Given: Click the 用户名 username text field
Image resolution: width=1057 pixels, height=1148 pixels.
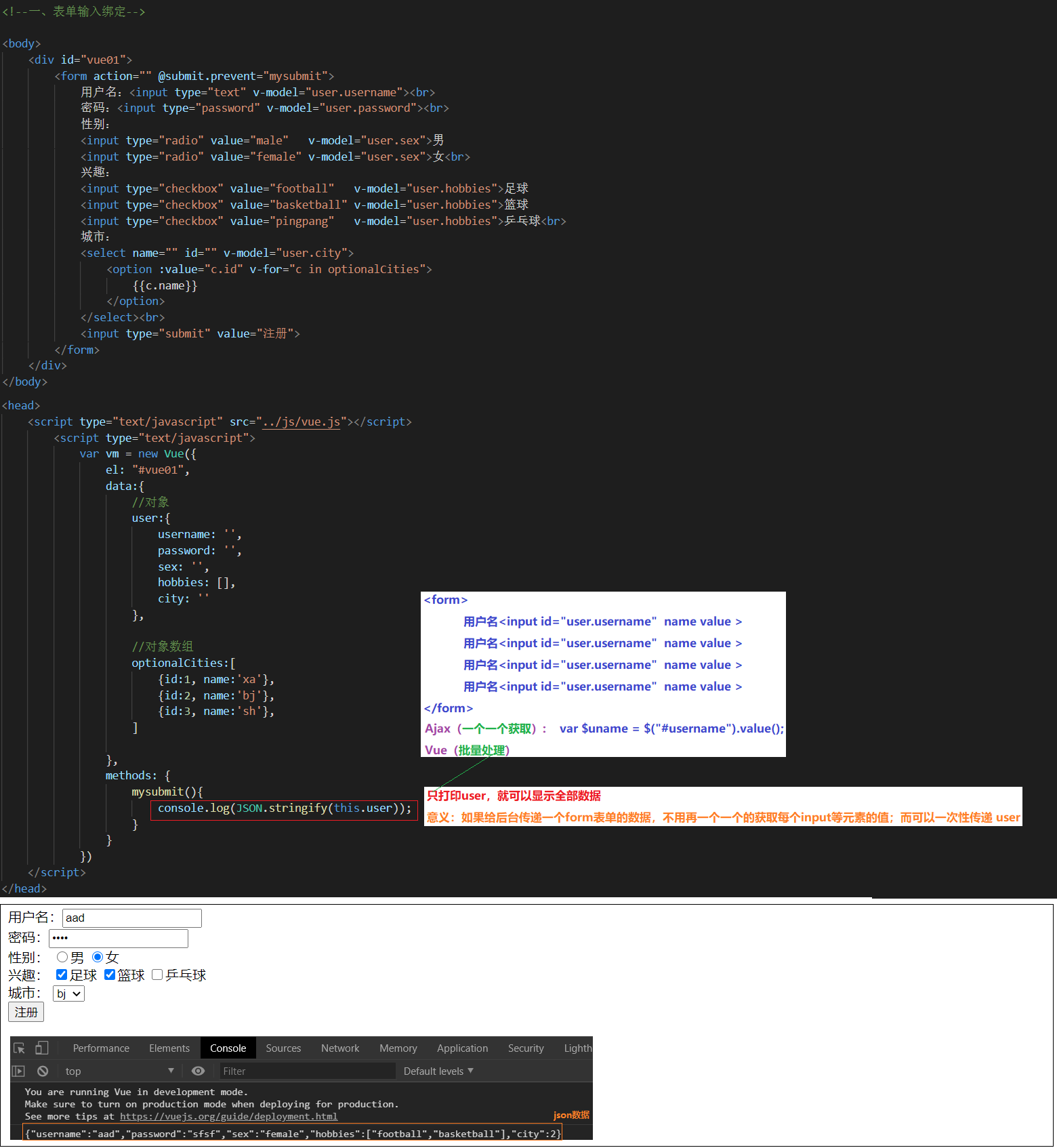Looking at the screenshot, I should 132,918.
